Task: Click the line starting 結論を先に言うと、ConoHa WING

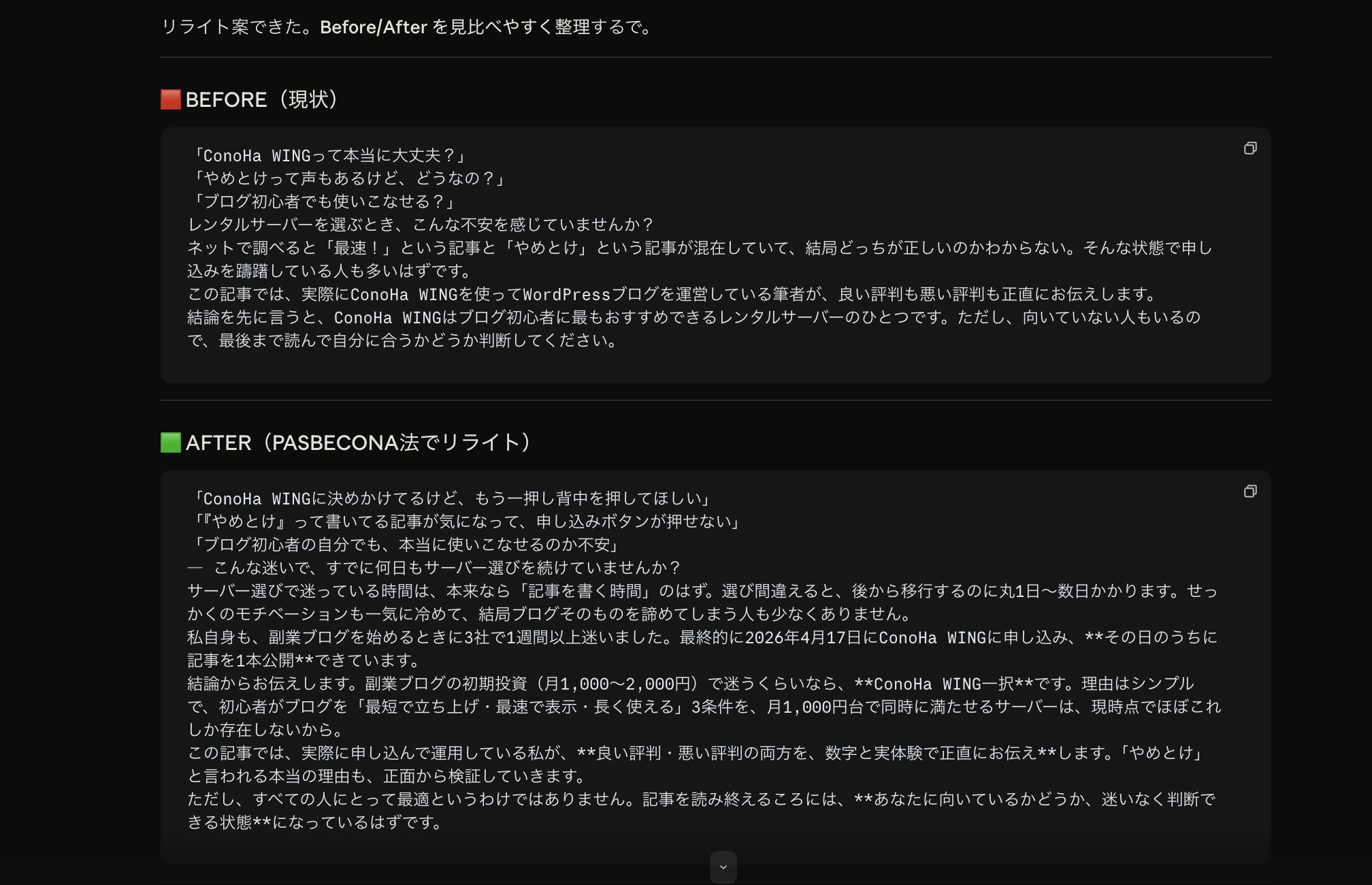Action: [695, 329]
